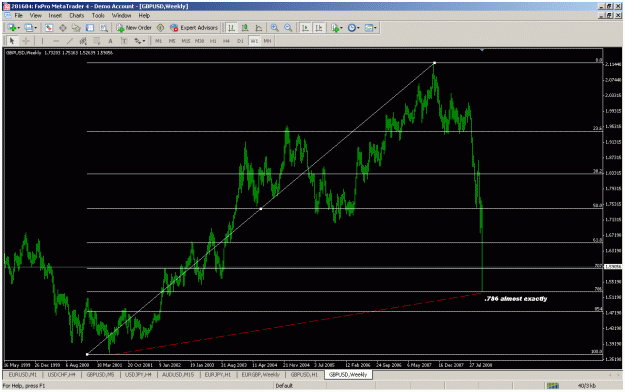
Task: Switch to the M1 timeframe
Action: point(158,41)
